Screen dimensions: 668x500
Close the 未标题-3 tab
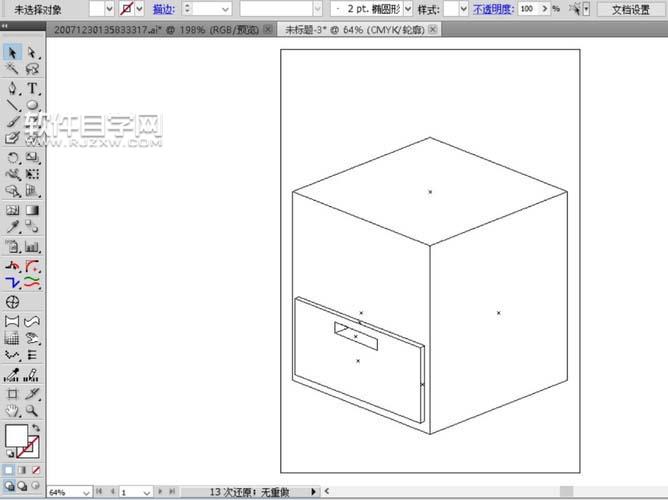(432, 29)
